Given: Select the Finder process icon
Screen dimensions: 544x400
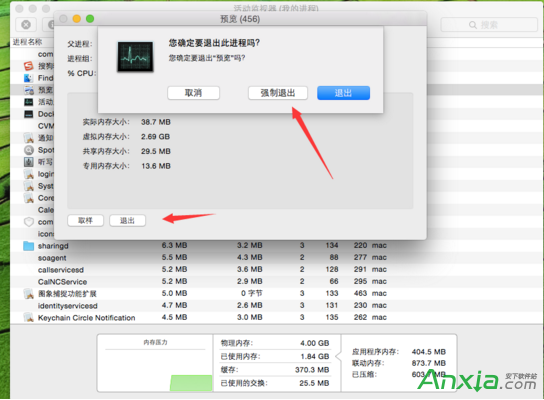Looking at the screenshot, I should tap(28, 78).
